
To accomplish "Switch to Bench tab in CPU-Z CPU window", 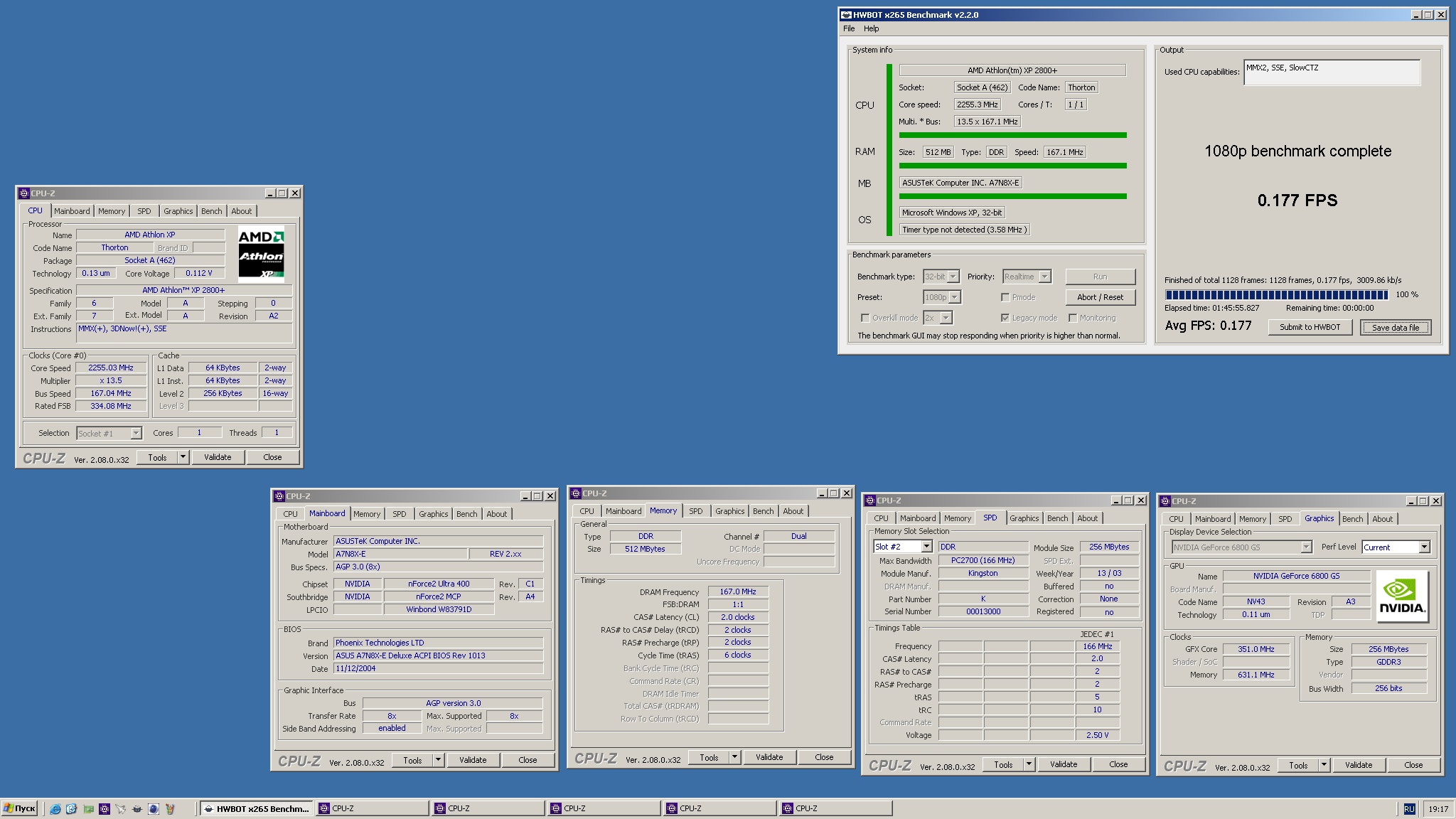I will point(211,211).
